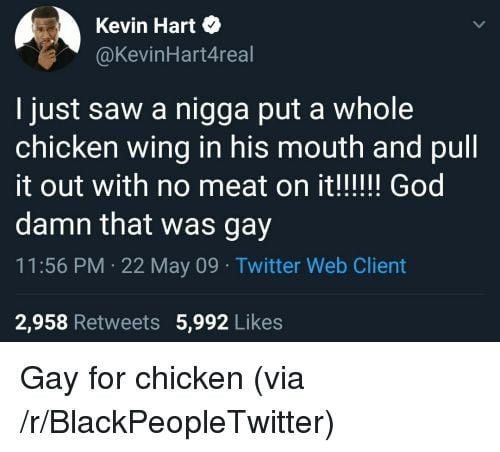Screen dimensions: 500x452
Task: Click the Twitter Web Client source link
Action: (321, 266)
